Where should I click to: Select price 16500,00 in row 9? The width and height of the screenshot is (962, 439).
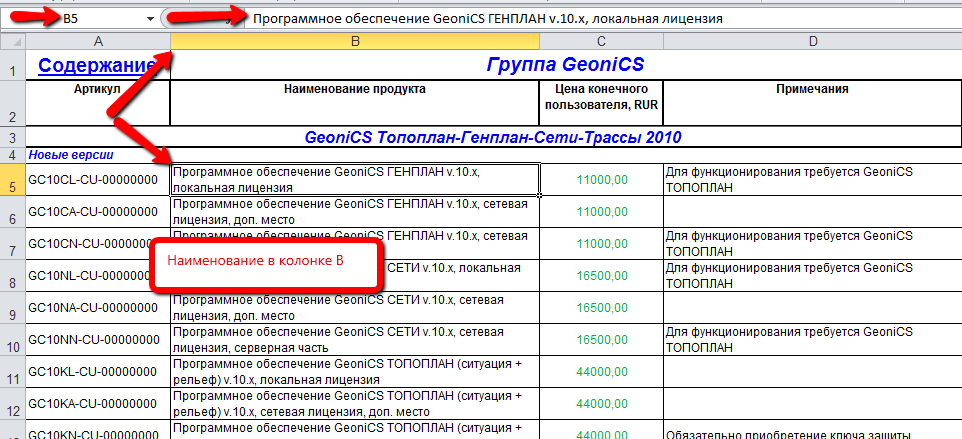click(x=601, y=307)
